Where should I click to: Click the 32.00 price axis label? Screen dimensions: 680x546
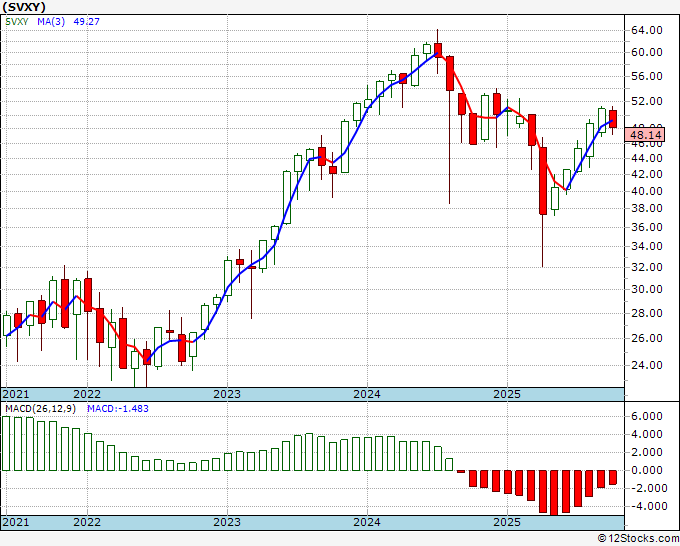coord(647,267)
